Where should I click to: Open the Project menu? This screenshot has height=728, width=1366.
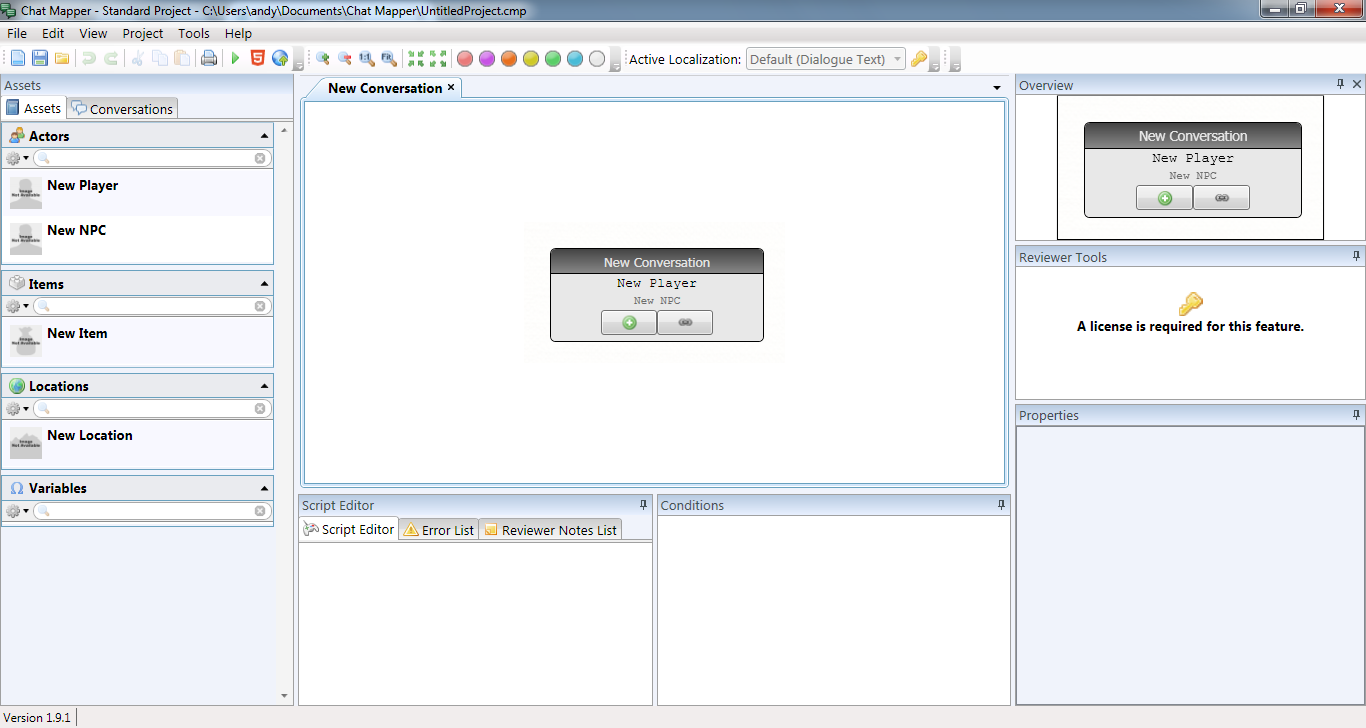[x=143, y=33]
